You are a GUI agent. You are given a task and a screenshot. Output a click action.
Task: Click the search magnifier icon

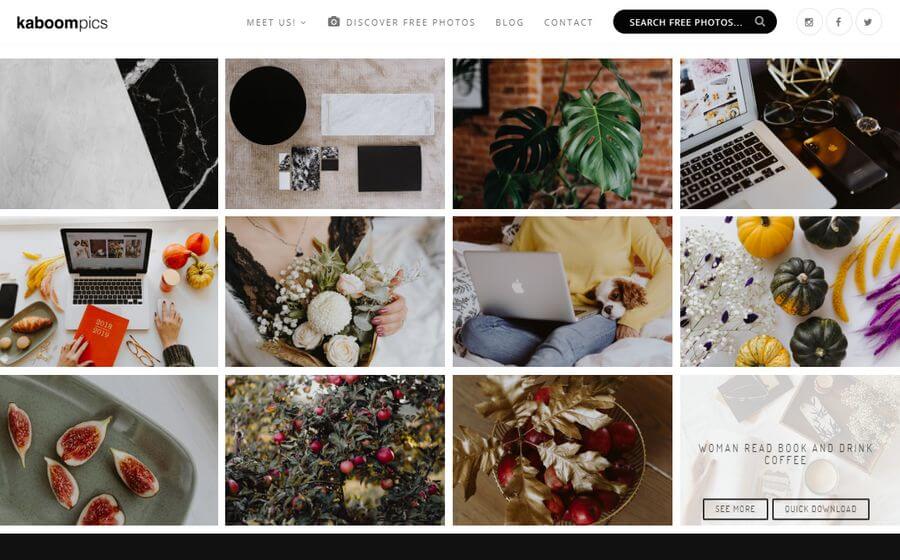click(760, 22)
